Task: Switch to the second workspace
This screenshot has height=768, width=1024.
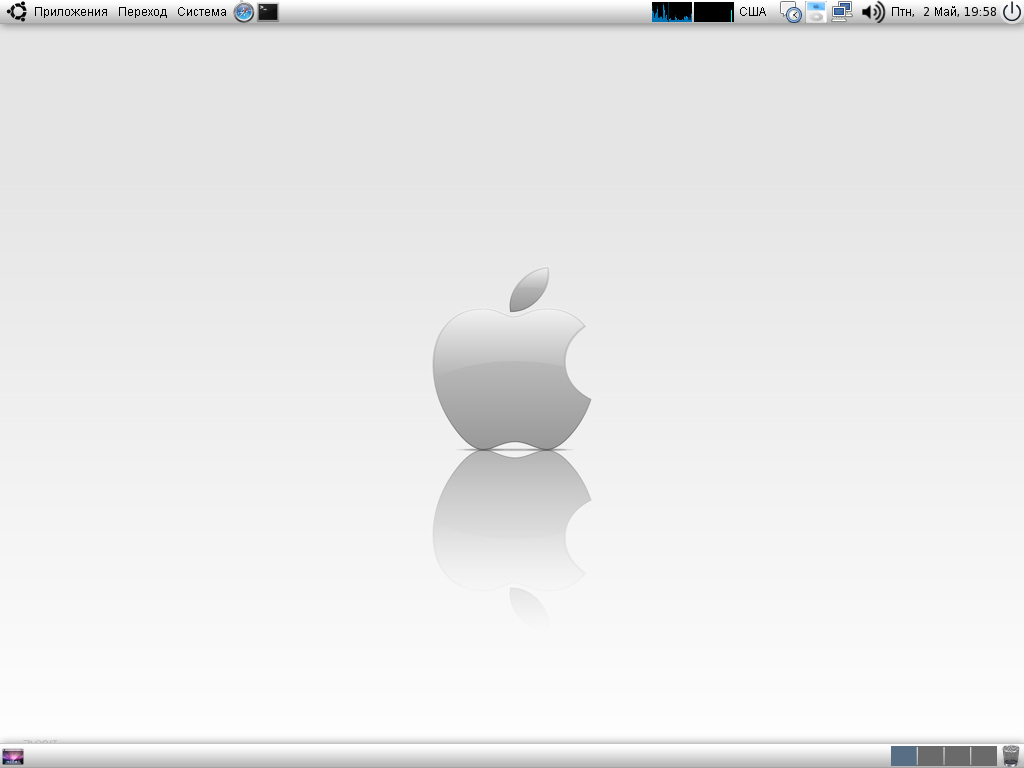Action: coord(930,756)
